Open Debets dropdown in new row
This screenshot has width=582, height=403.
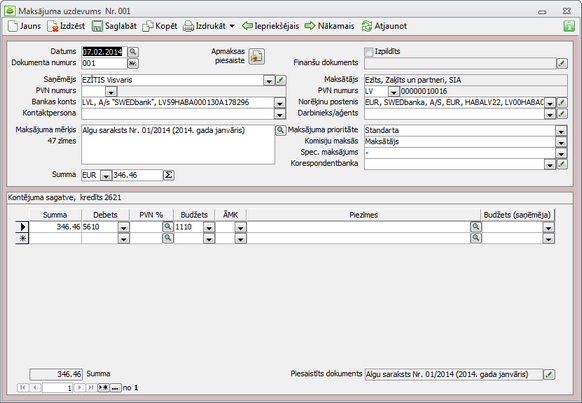click(124, 238)
